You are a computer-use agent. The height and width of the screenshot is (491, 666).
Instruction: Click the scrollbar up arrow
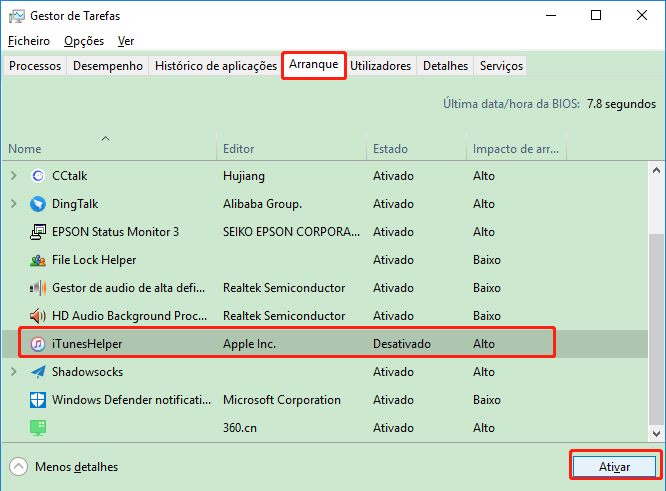656,170
